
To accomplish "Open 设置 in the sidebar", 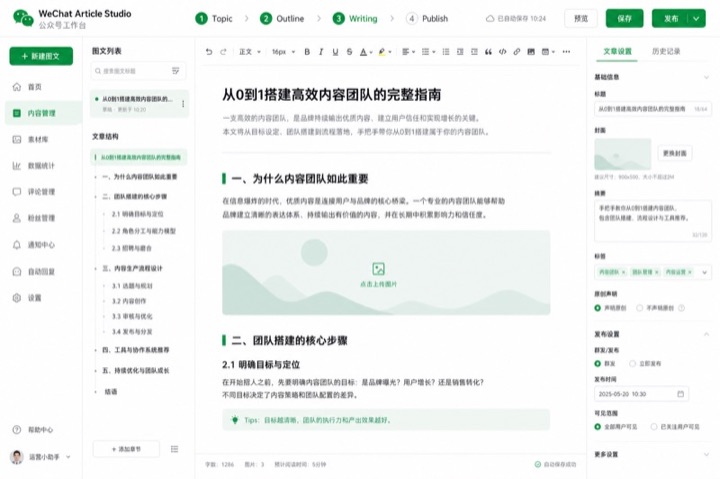I will click(28, 298).
